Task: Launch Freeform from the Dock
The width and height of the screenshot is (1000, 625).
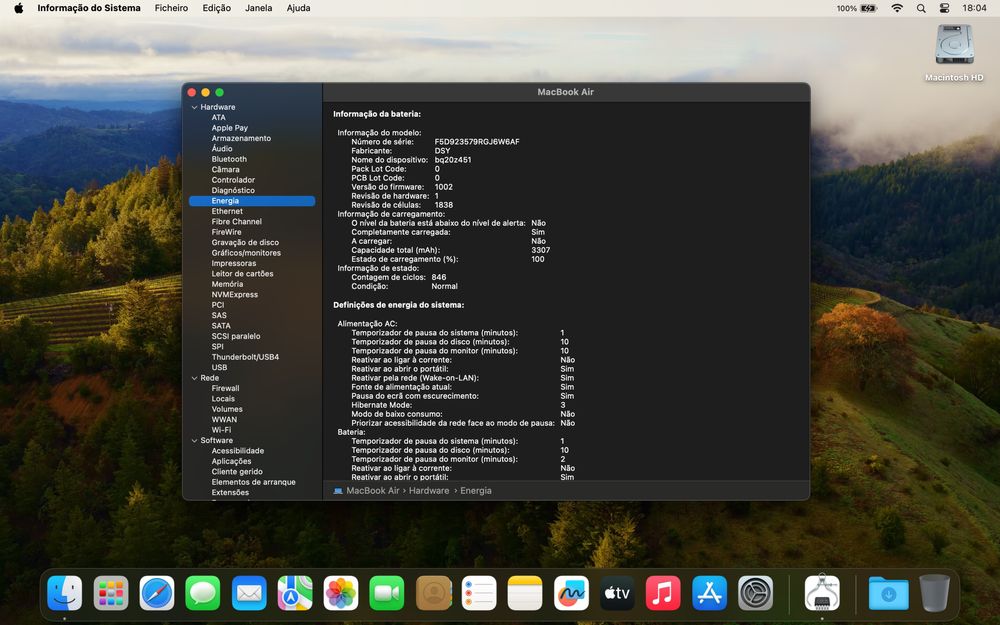Action: 571,593
